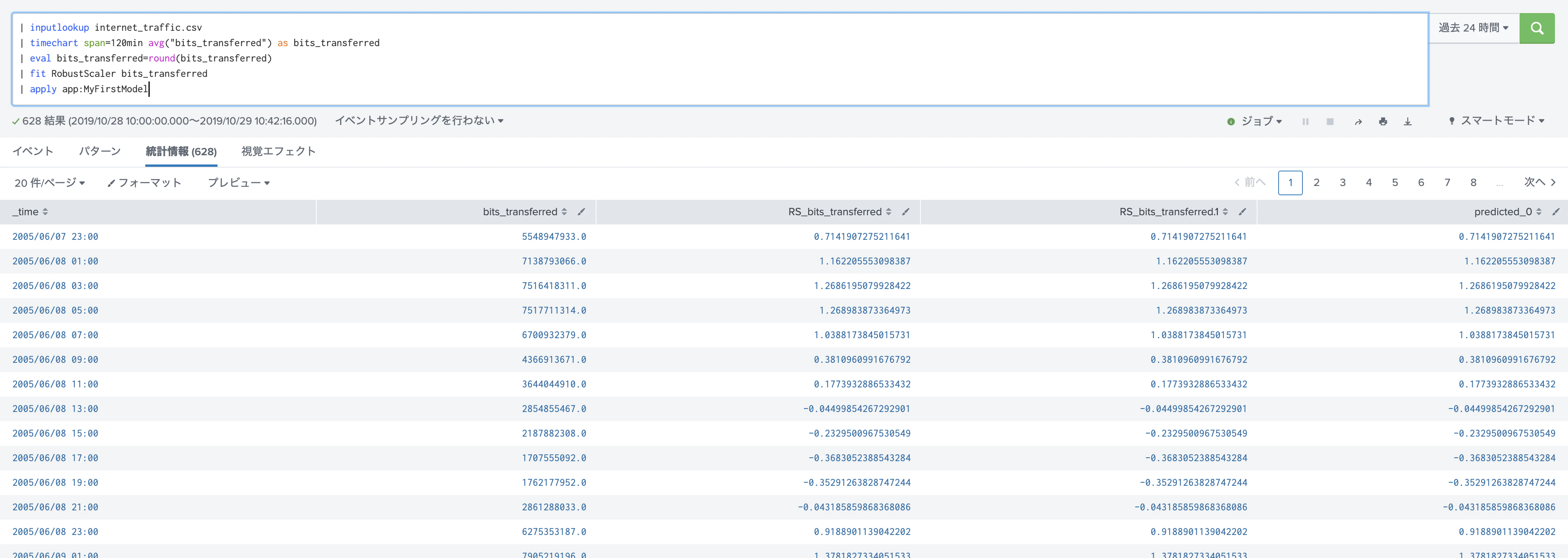
Task: Stop the search job
Action: pyautogui.click(x=1330, y=122)
